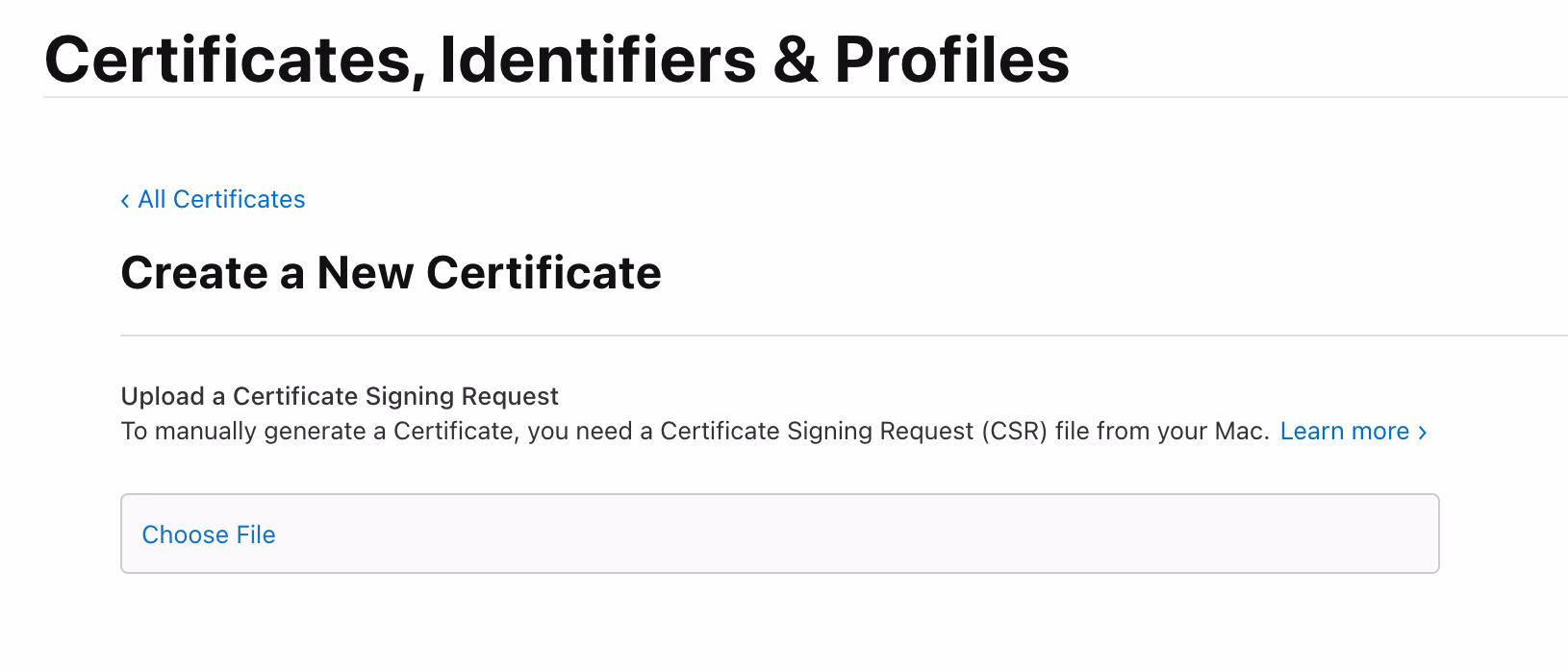Click the (CSR) abbreviation in the description
The image size is (1568, 671).
tap(1014, 431)
